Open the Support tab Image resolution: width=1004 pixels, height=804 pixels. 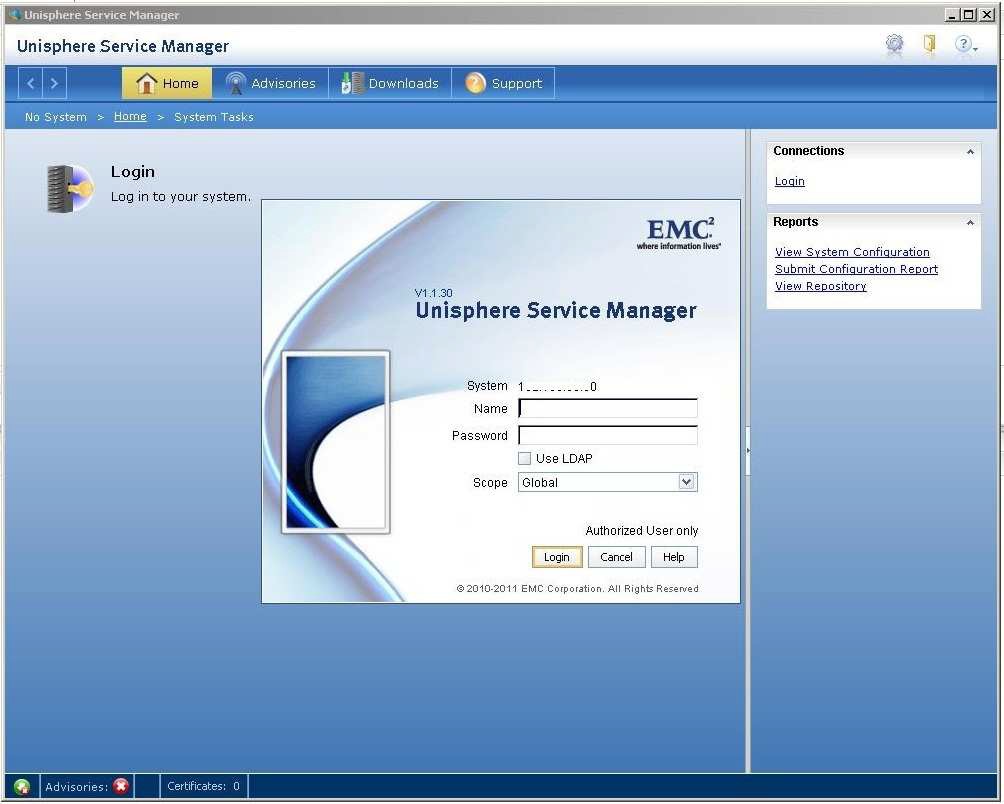[x=503, y=83]
